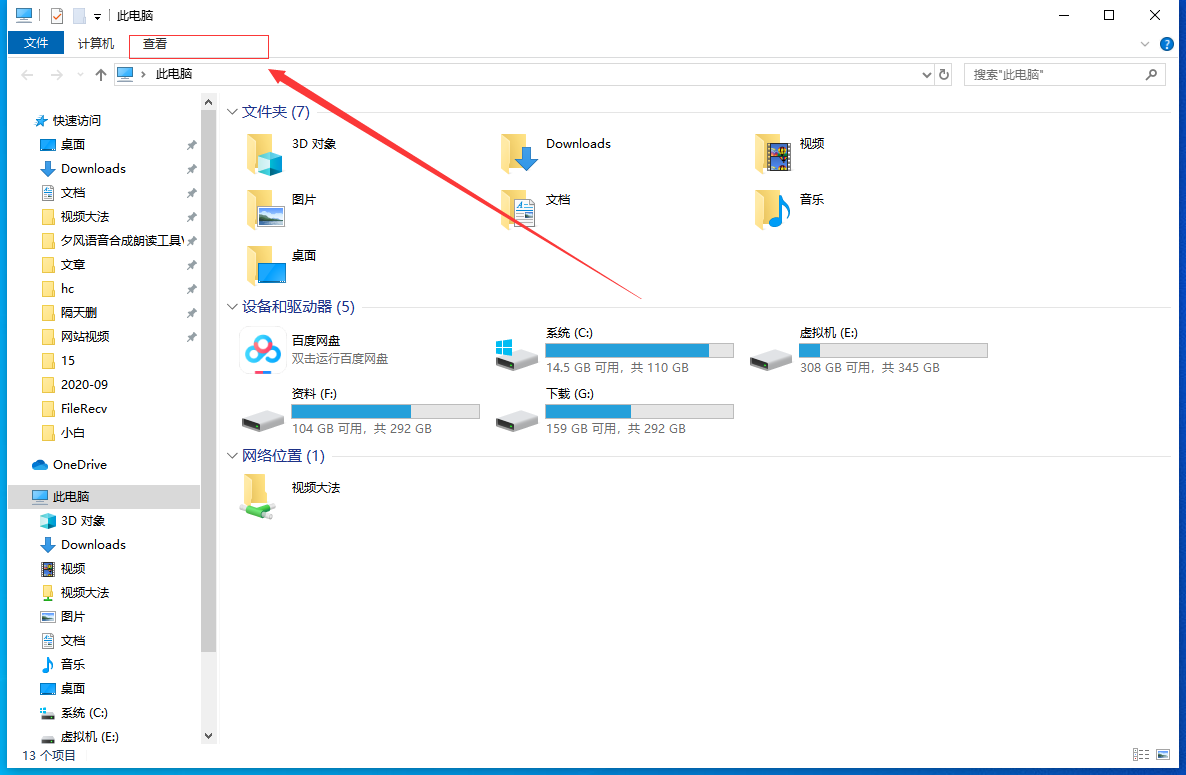Open the 视频大法 network location icon
1186x775 pixels.
tap(257, 495)
